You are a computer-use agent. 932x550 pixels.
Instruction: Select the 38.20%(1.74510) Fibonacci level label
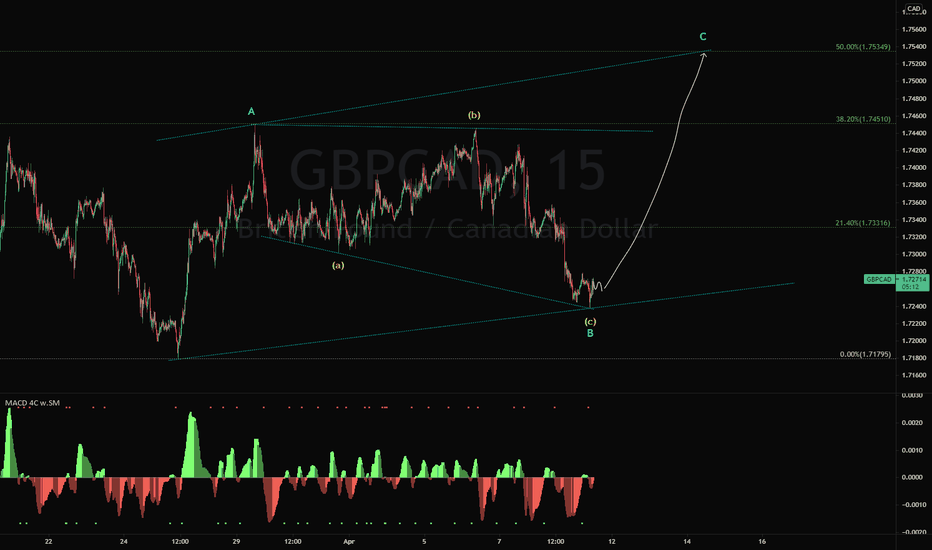pyautogui.click(x=863, y=119)
